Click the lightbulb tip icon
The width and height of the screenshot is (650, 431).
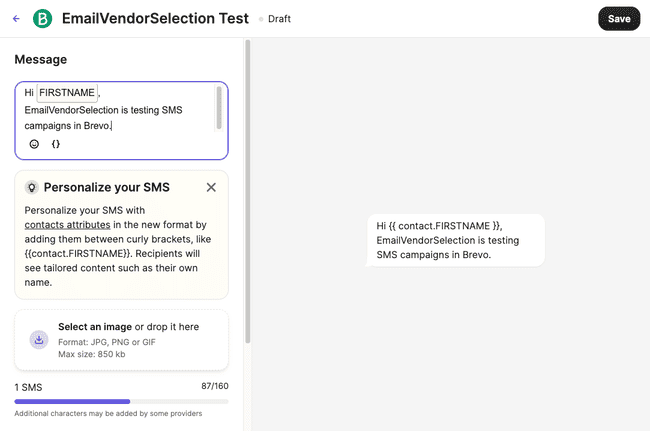(x=31, y=187)
